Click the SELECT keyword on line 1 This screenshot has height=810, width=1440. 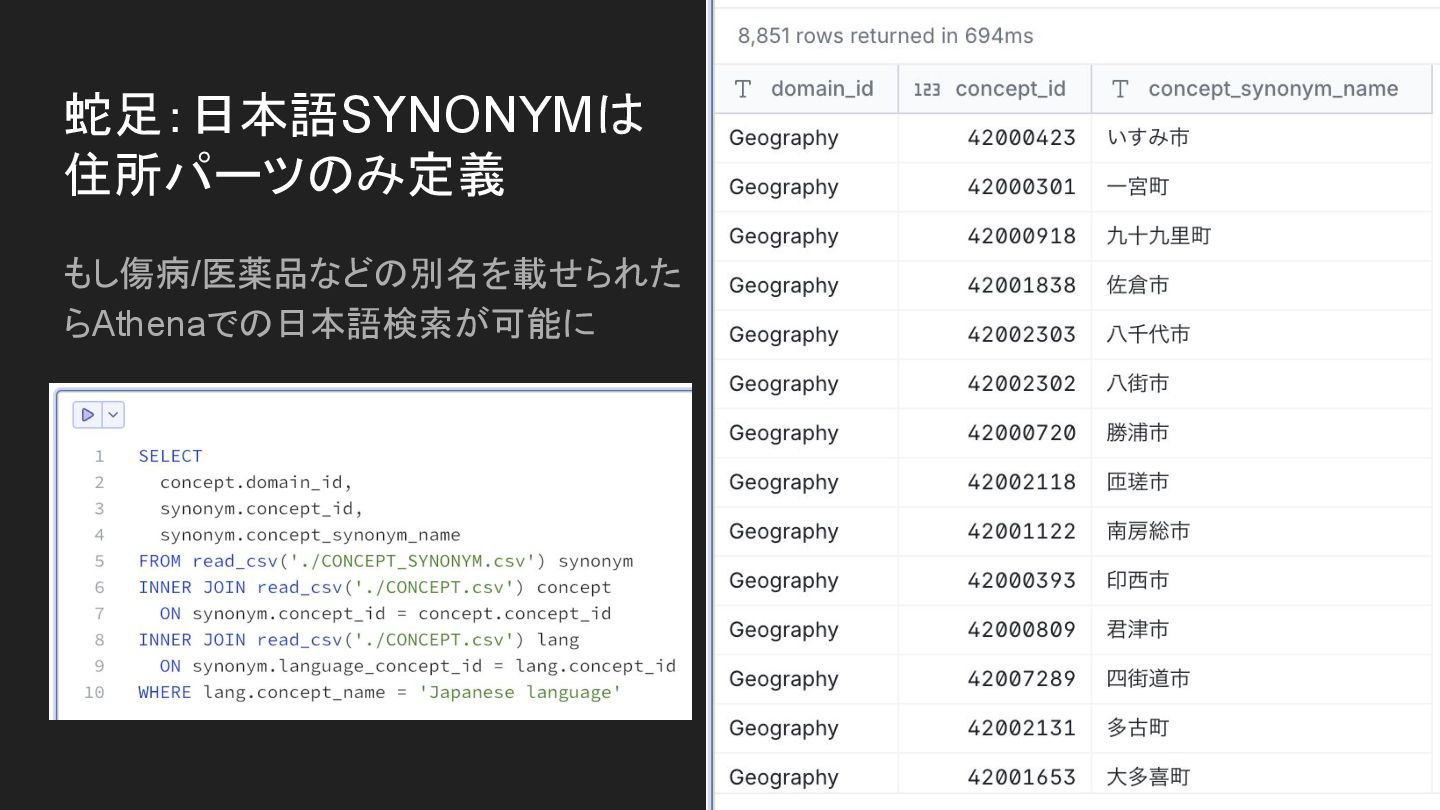tap(170, 456)
